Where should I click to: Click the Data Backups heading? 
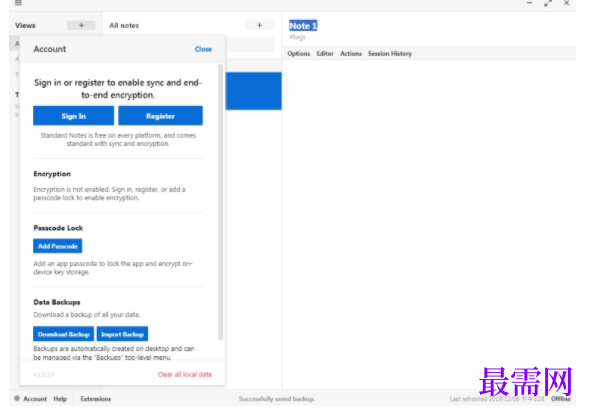click(57, 302)
